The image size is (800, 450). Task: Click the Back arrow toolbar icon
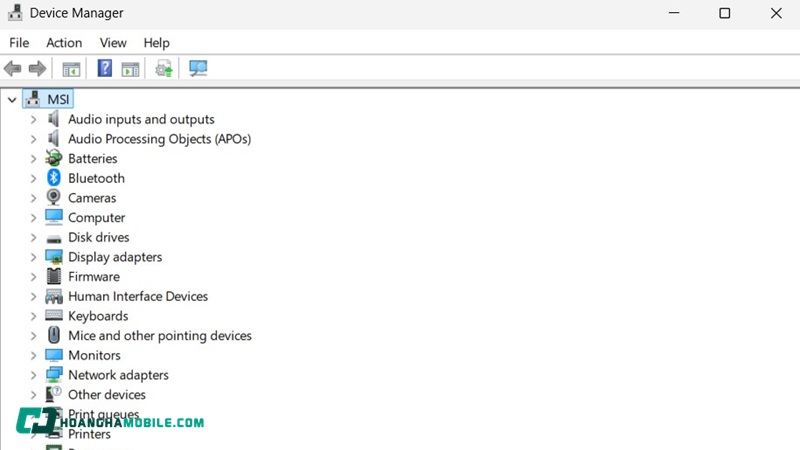pyautogui.click(x=13, y=68)
